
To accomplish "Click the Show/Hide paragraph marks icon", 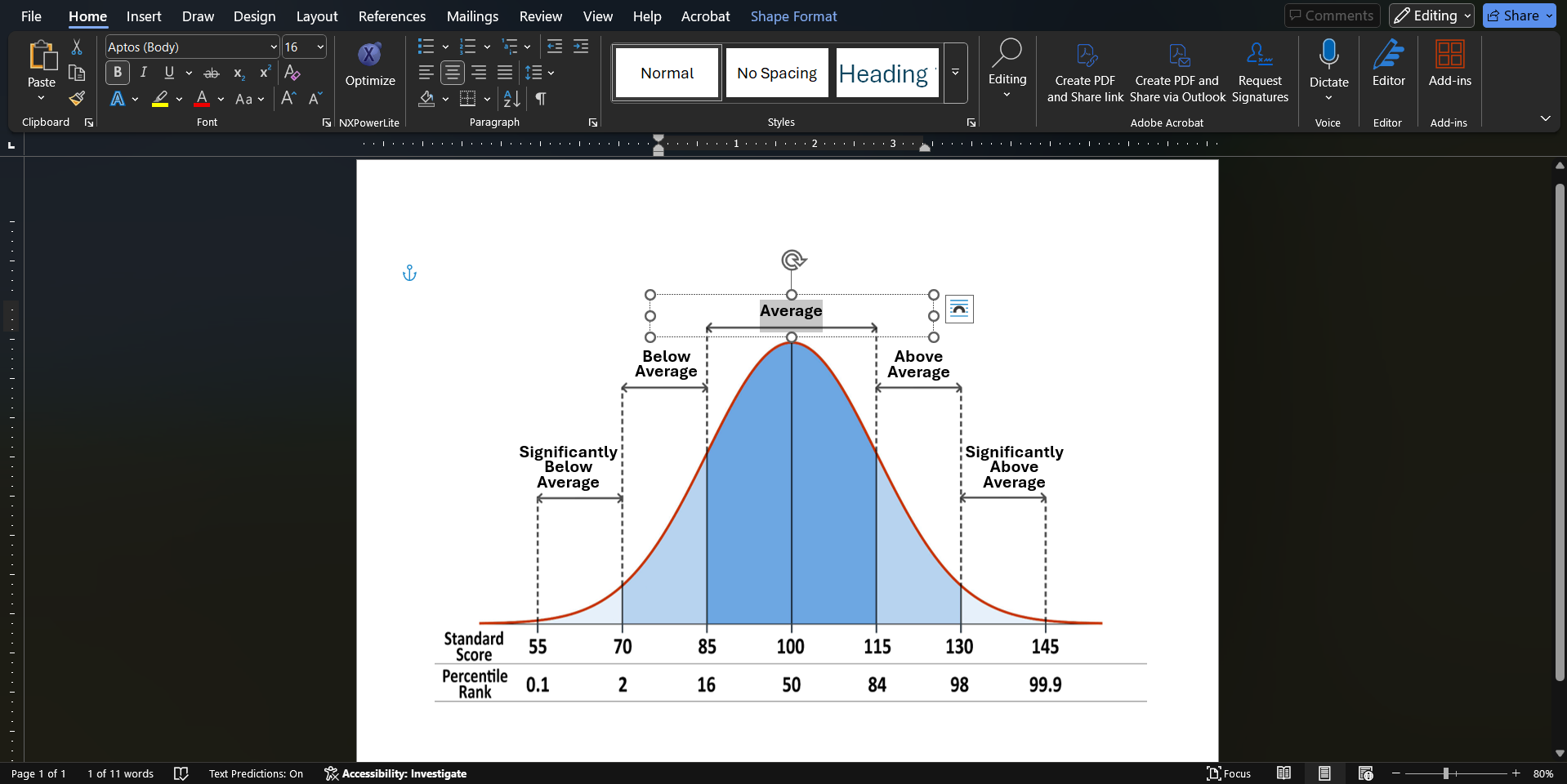I will pos(540,99).
